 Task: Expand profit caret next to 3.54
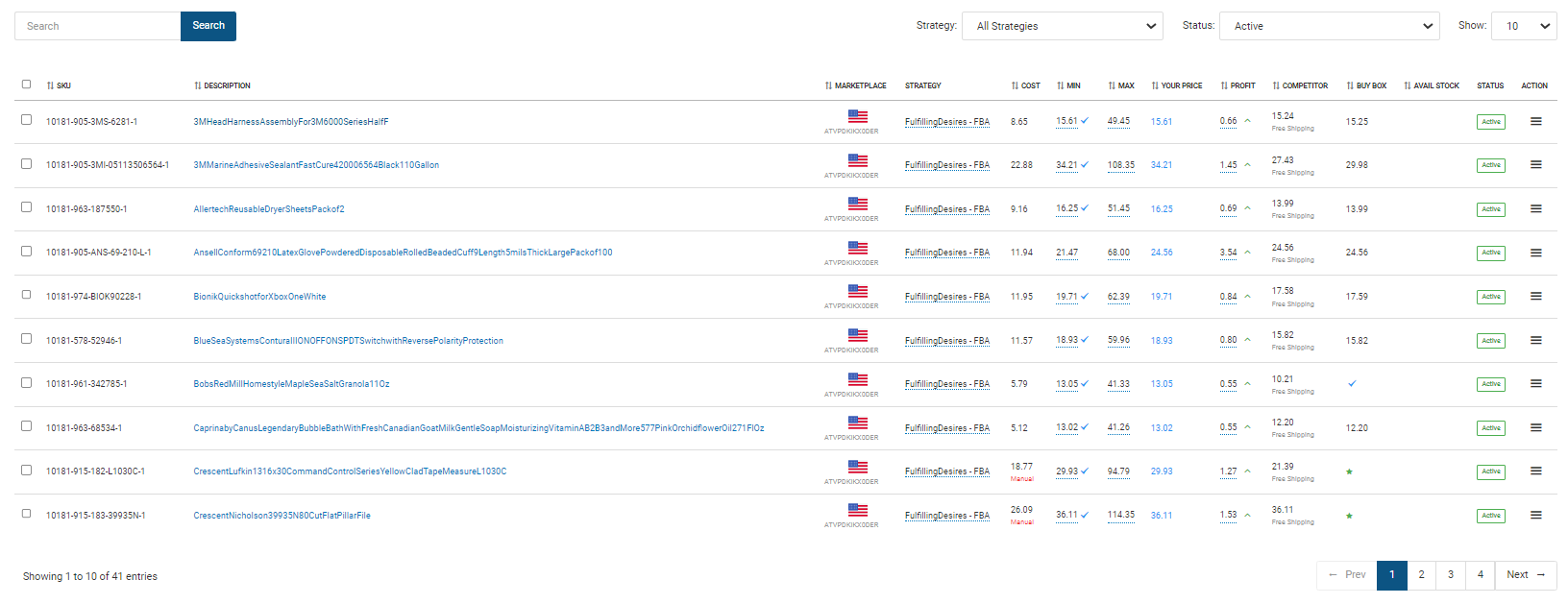coord(1247,253)
